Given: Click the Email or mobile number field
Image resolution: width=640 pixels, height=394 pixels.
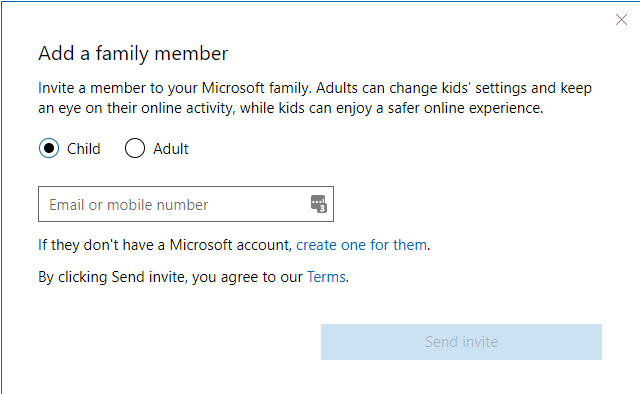Looking at the screenshot, I should coord(186,204).
